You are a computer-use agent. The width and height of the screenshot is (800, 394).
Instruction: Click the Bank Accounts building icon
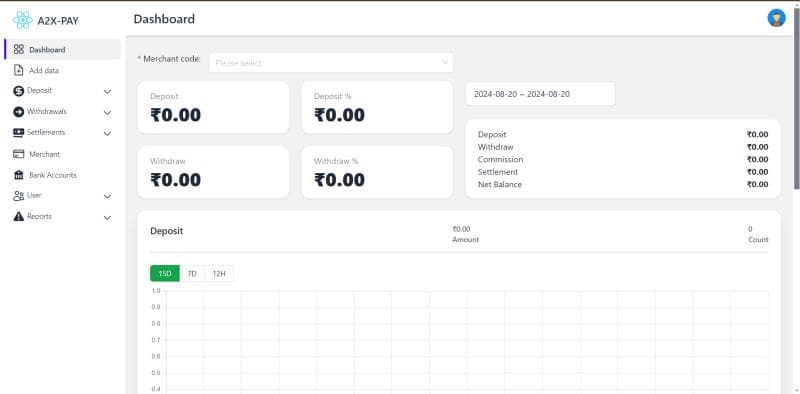[19, 175]
